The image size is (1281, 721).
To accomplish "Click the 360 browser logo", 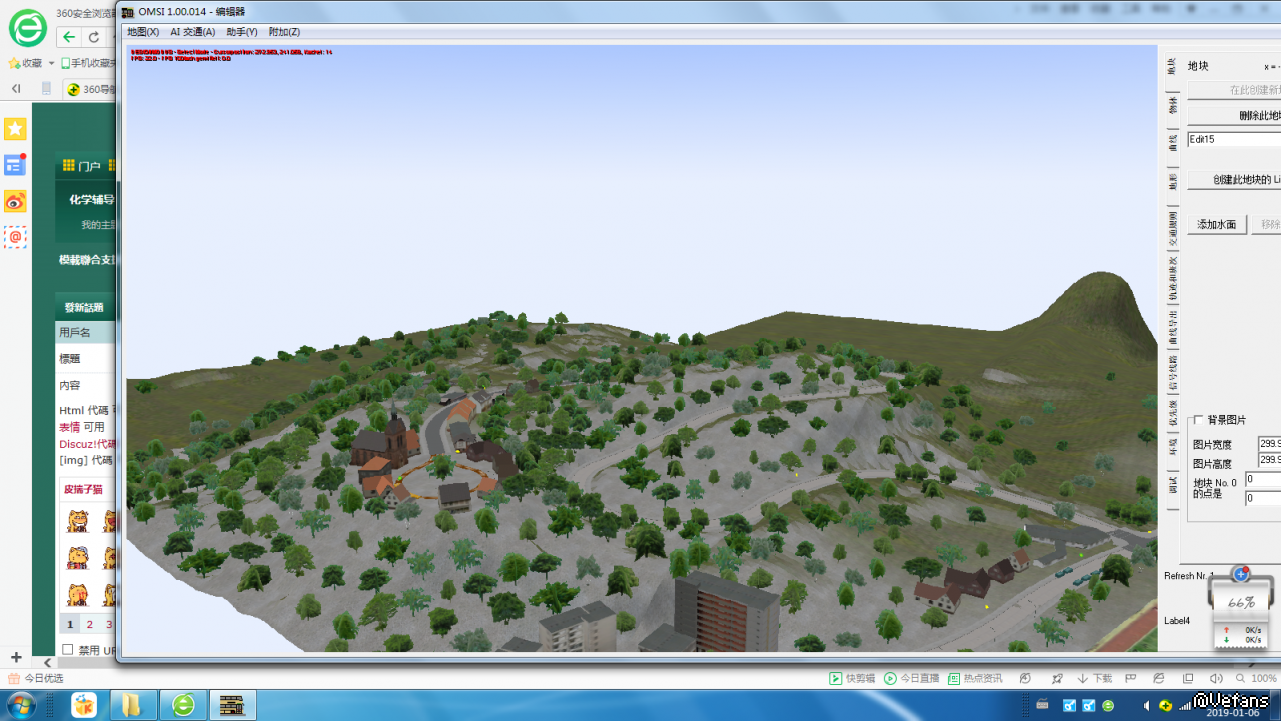I will pos(27,29).
